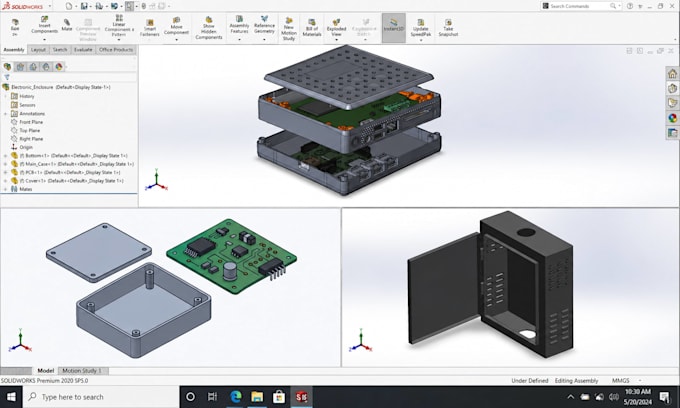Click the tree filter funnel icon
The image size is (680, 408).
pyautogui.click(x=7, y=77)
